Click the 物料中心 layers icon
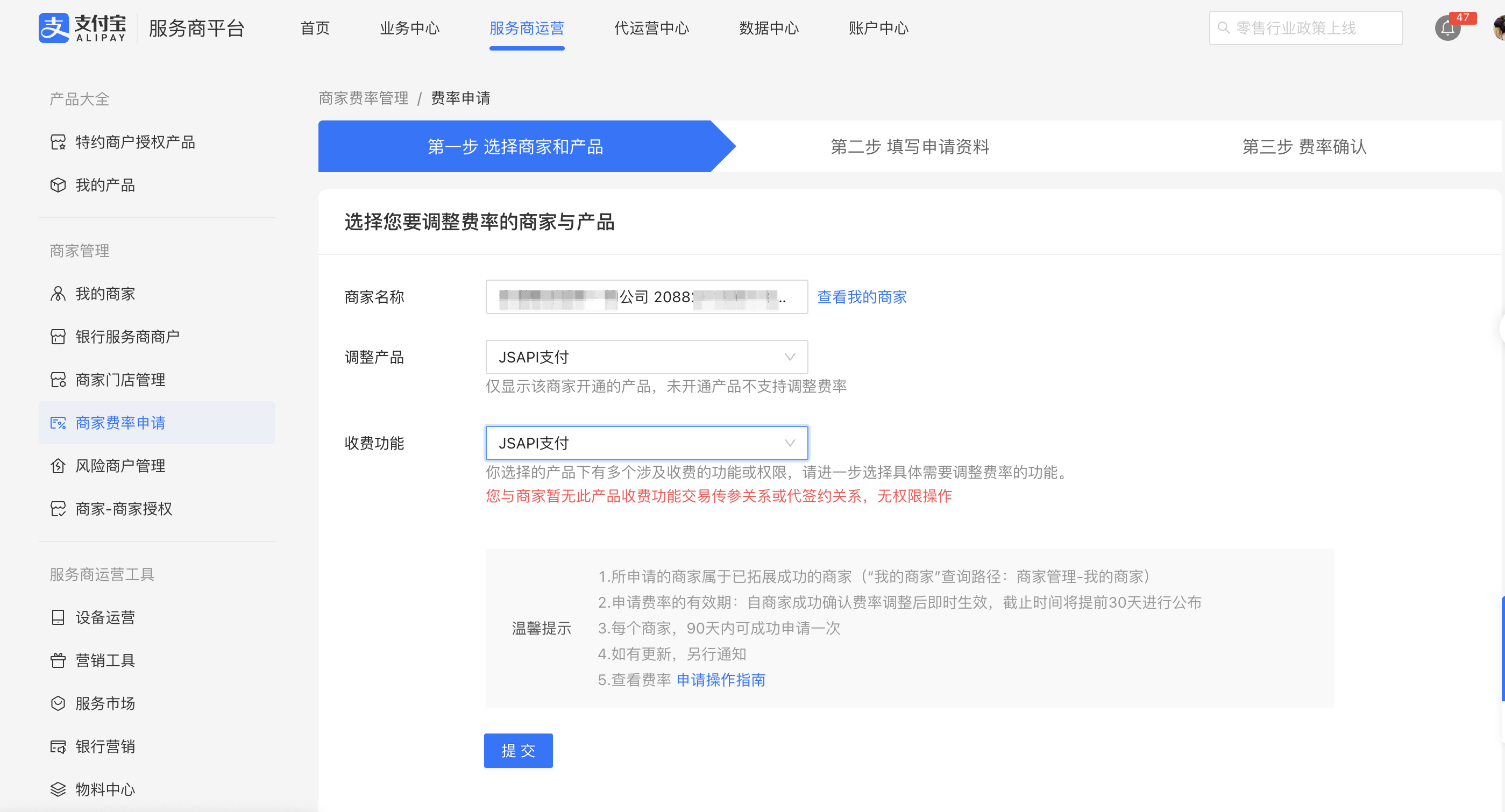 tap(58, 789)
